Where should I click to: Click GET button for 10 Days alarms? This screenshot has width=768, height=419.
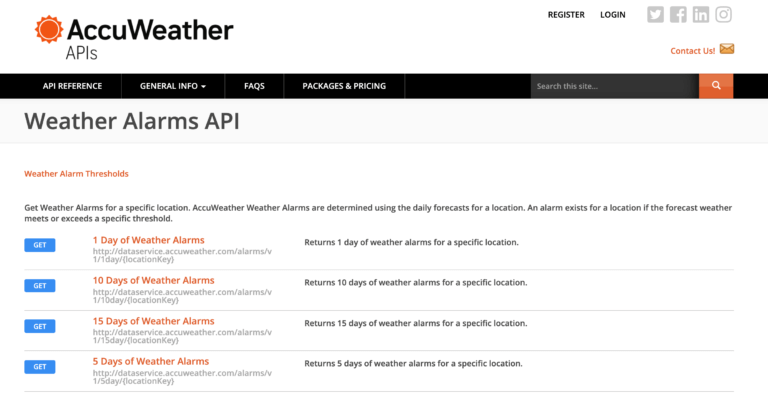[40, 286]
